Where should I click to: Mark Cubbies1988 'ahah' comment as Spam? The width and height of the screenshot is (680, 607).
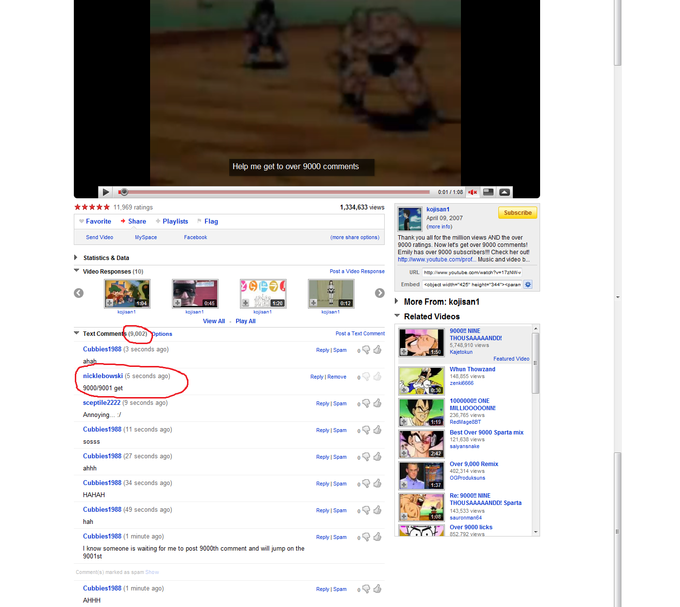click(340, 350)
